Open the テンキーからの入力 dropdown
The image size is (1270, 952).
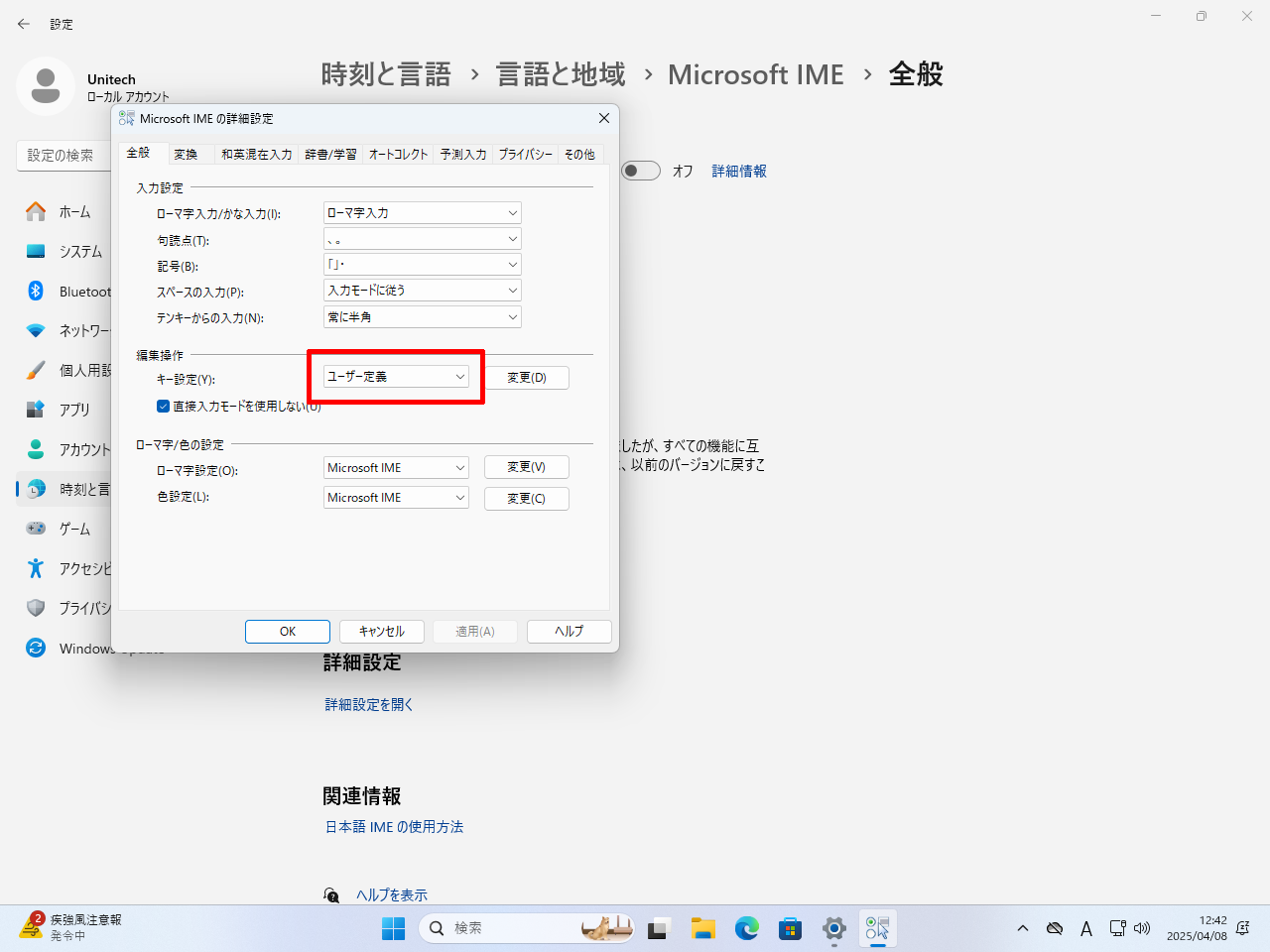point(423,317)
